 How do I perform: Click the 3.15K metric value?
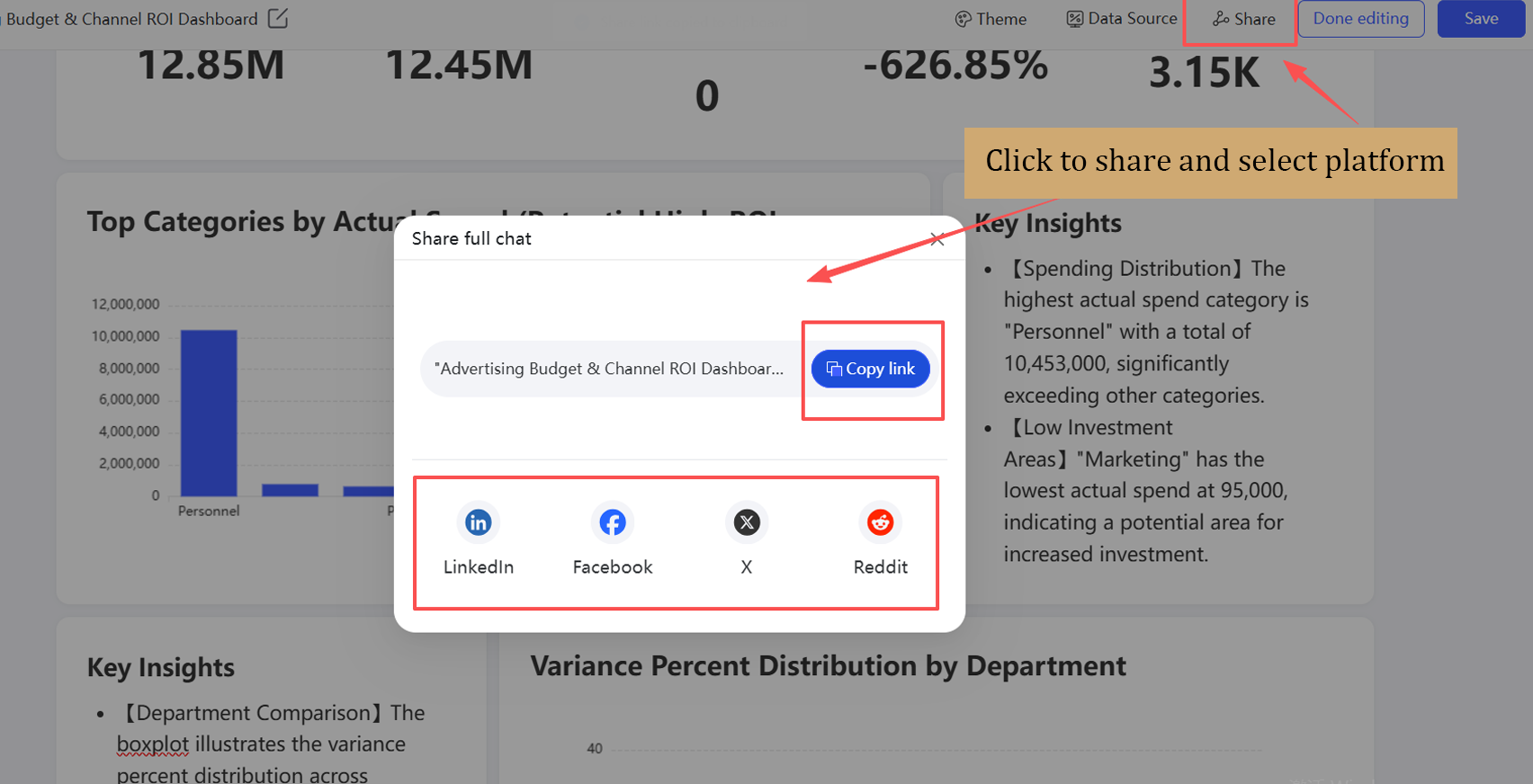pyautogui.click(x=1204, y=74)
